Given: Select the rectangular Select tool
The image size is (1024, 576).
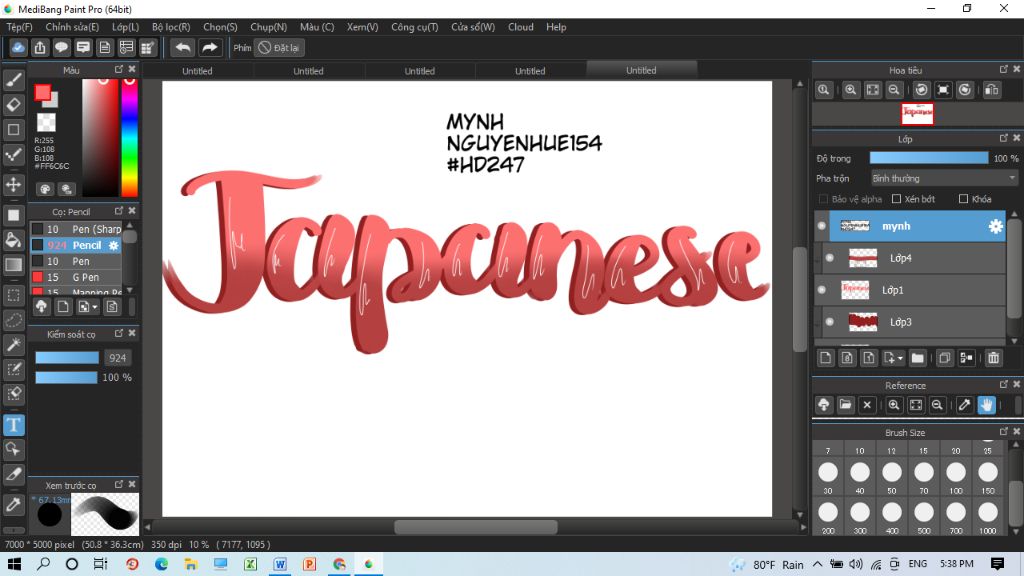Looking at the screenshot, I should pos(14,295).
